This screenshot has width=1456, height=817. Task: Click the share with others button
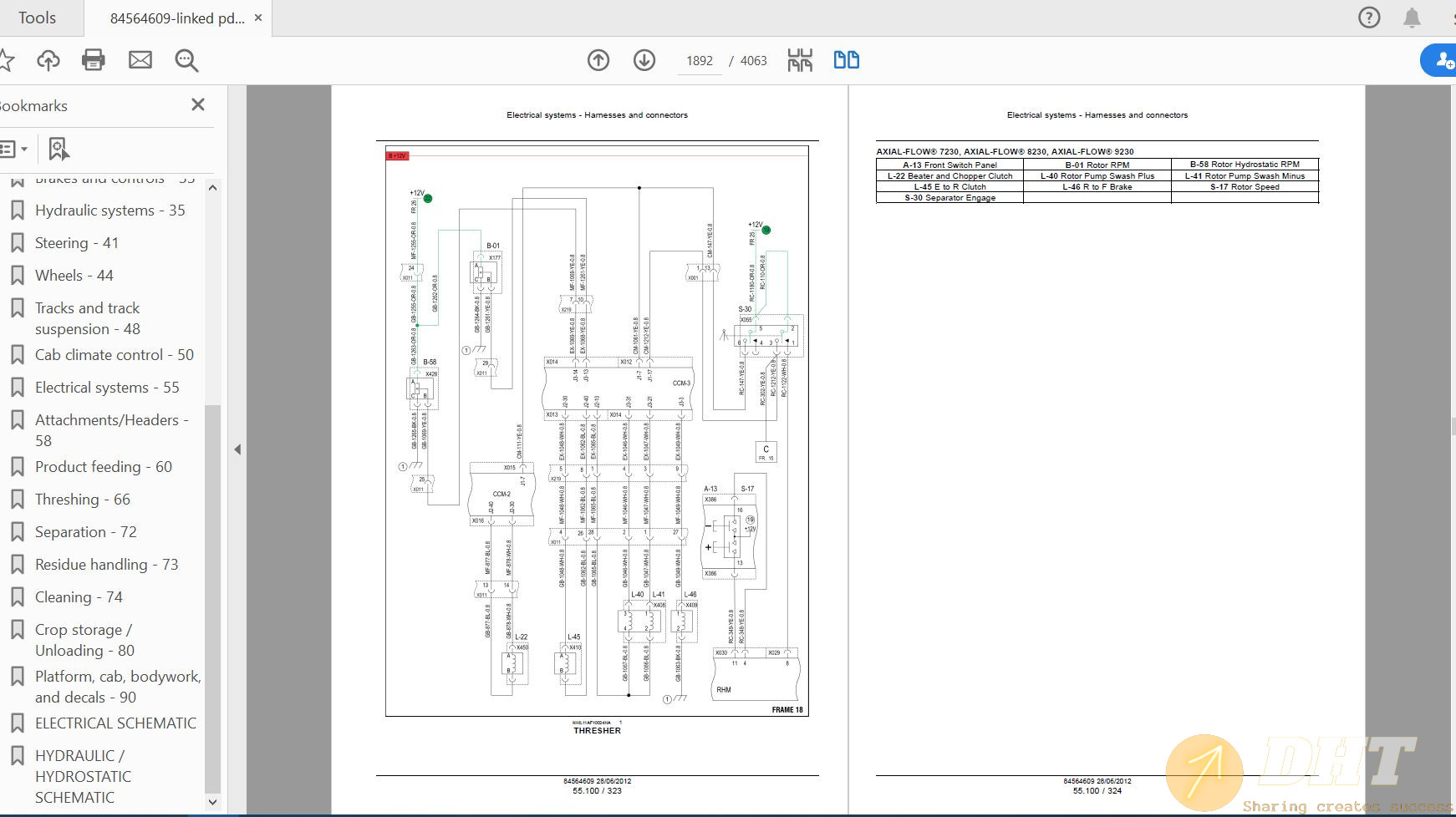(x=1441, y=60)
